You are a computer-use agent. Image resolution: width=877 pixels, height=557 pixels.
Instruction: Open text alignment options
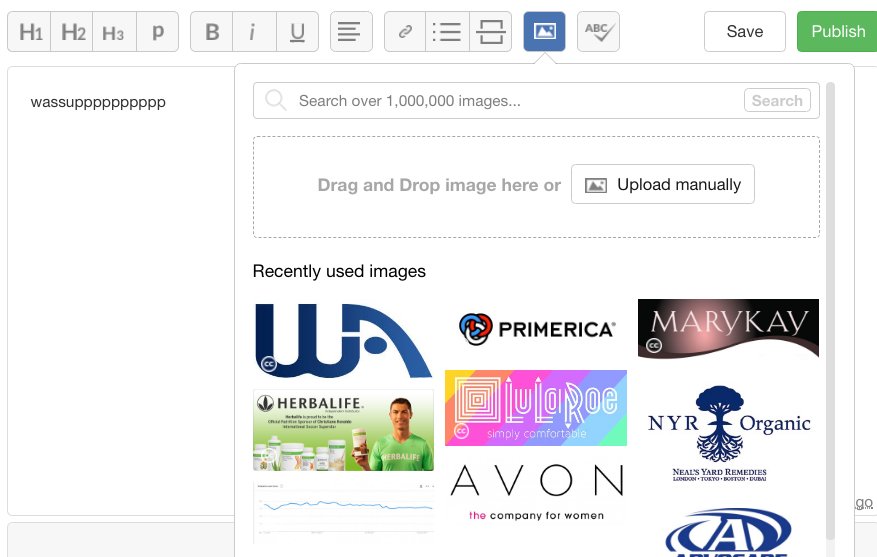(351, 32)
